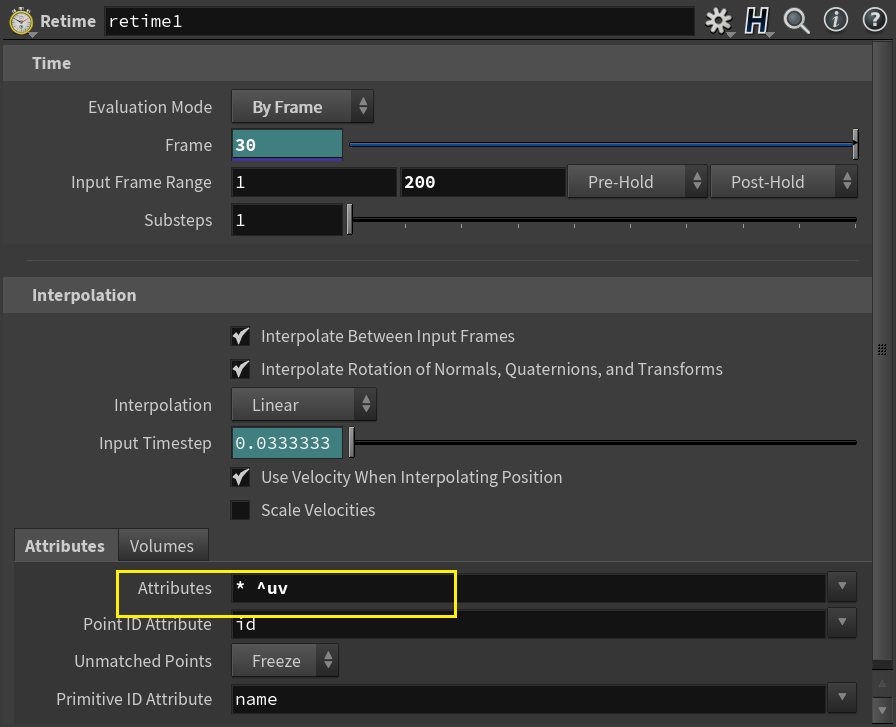Open the gear parameter settings menu

pyautogui.click(x=718, y=21)
